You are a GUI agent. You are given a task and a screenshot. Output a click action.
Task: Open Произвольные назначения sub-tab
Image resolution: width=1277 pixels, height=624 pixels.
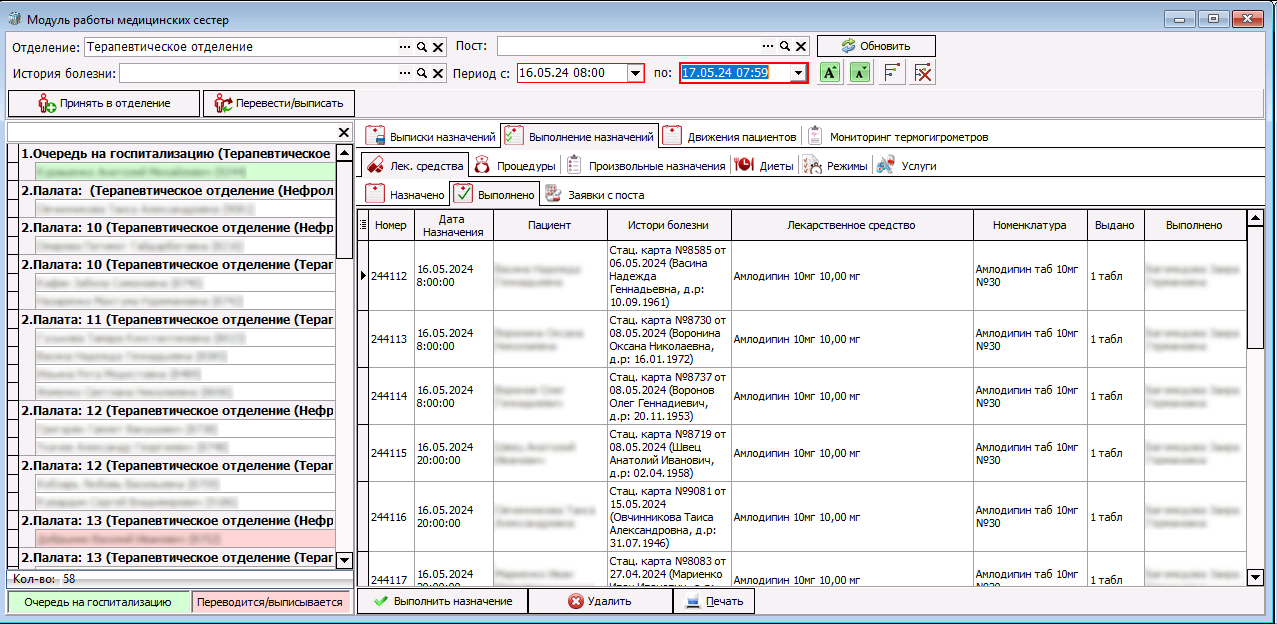tap(646, 165)
